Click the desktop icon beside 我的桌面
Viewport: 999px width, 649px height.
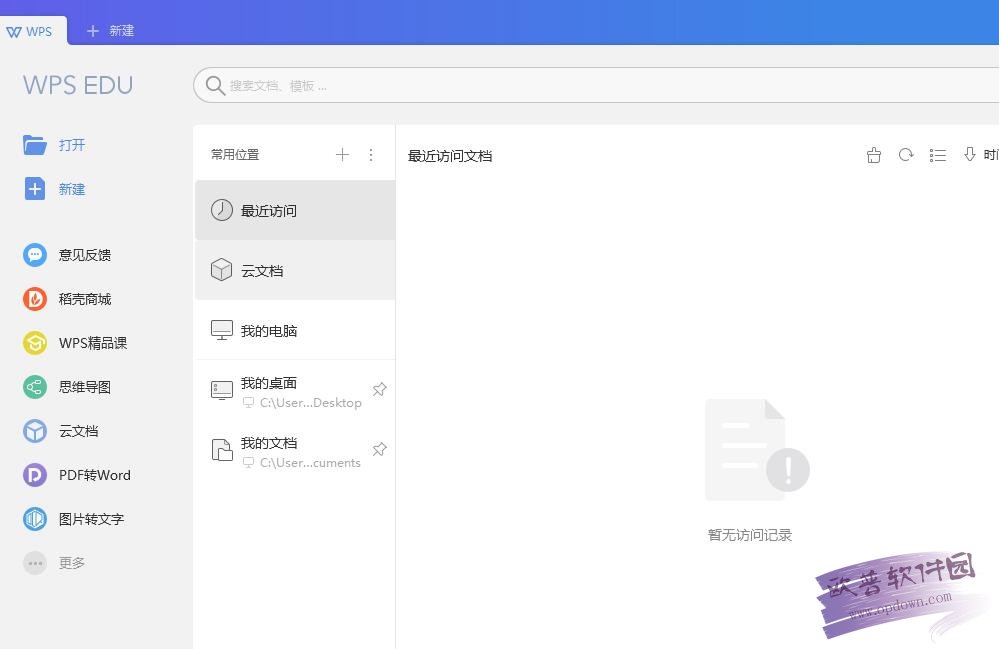[x=222, y=390]
